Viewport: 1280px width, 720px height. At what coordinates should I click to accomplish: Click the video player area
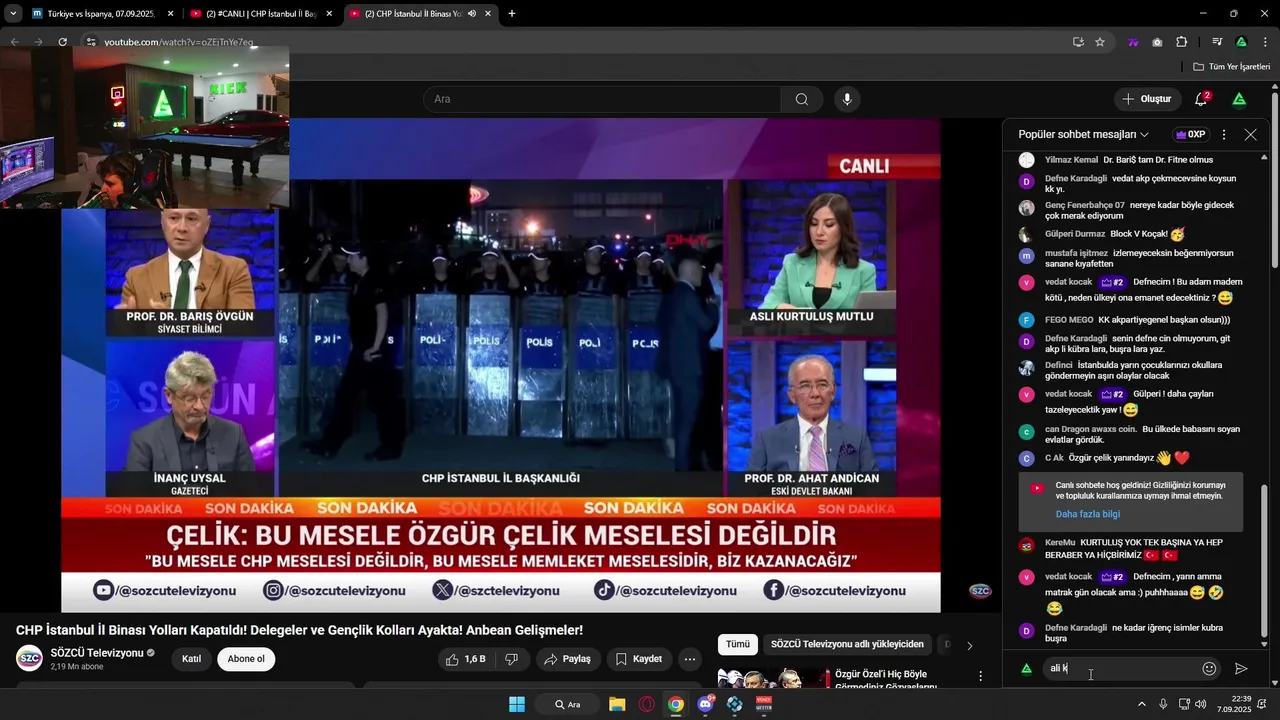click(x=500, y=365)
